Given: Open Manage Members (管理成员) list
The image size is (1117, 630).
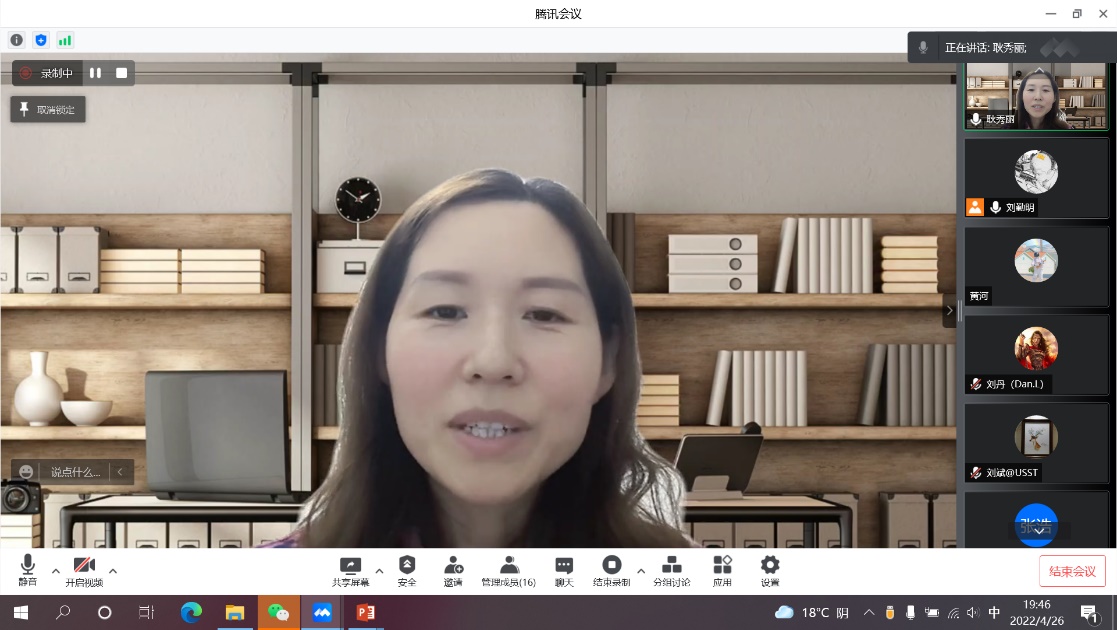Looking at the screenshot, I should [x=508, y=571].
